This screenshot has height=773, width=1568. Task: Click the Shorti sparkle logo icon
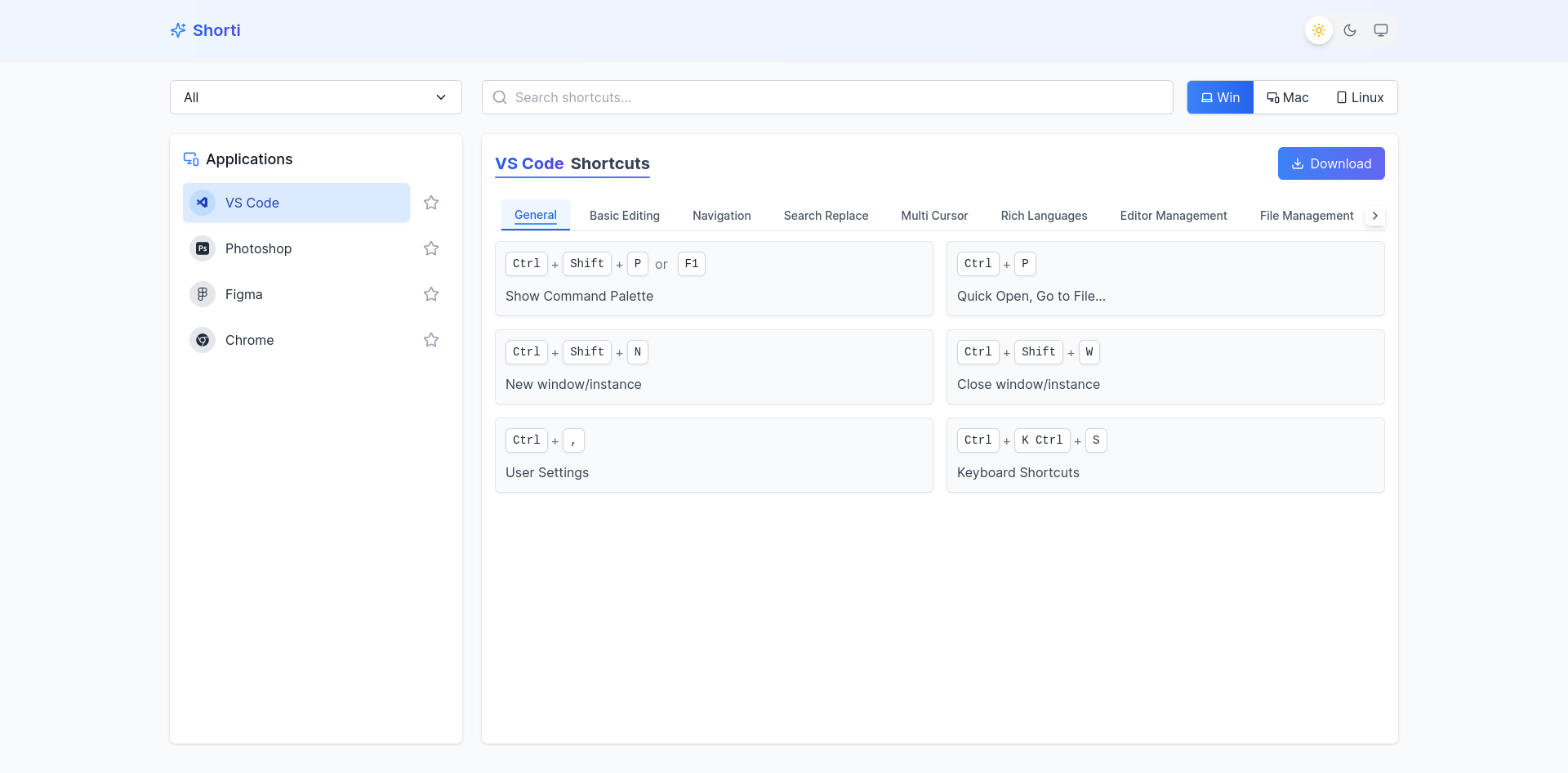178,30
